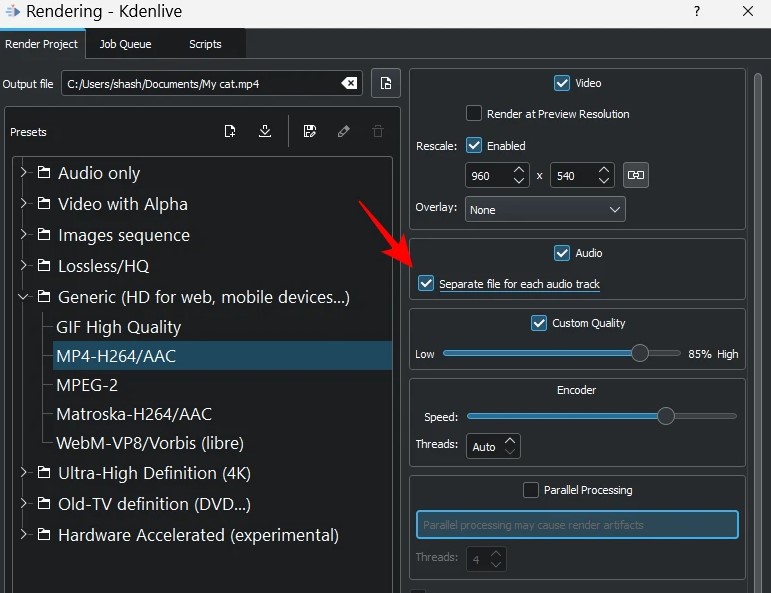Click the Video with Alpha folder icon
Screen dimensions: 771x593
[44, 203]
